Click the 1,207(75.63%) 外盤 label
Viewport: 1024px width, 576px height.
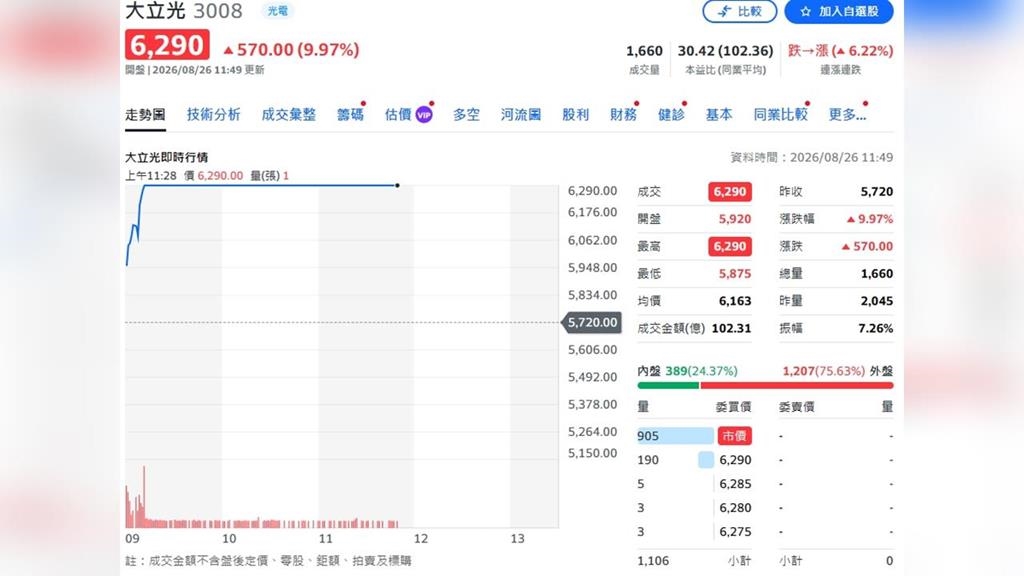pyautogui.click(x=837, y=371)
